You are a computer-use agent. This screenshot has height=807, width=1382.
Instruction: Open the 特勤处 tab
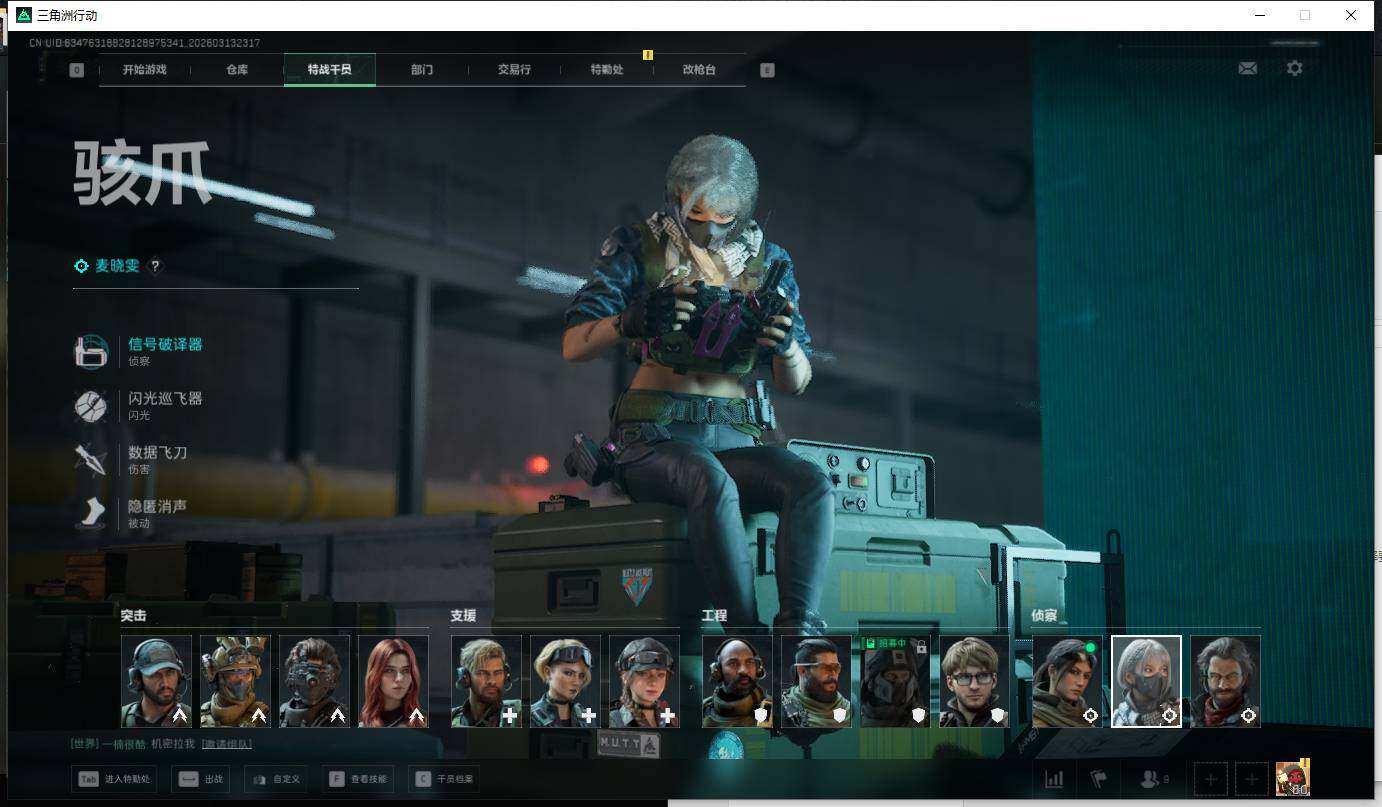coord(607,70)
